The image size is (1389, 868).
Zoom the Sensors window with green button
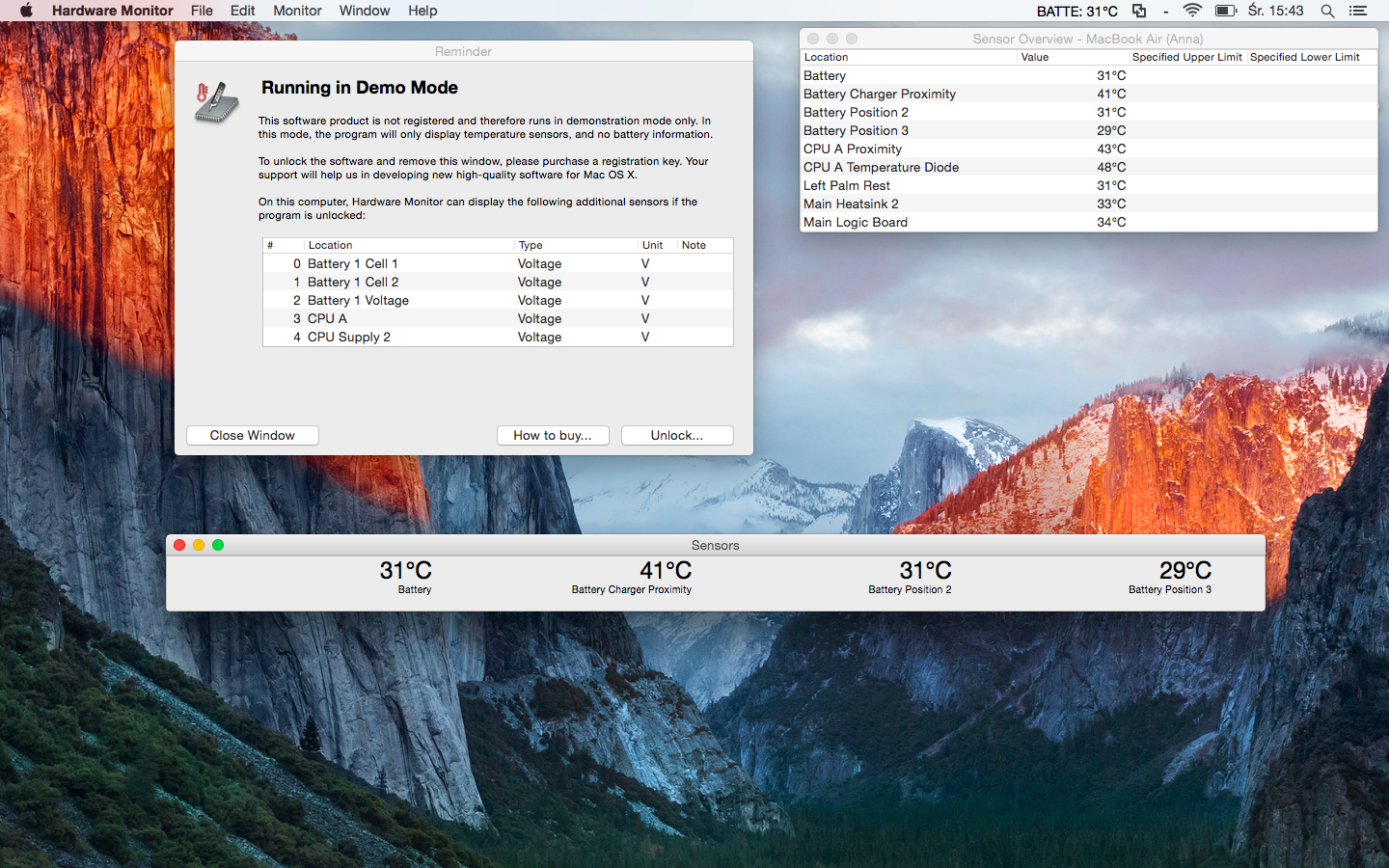click(x=218, y=545)
